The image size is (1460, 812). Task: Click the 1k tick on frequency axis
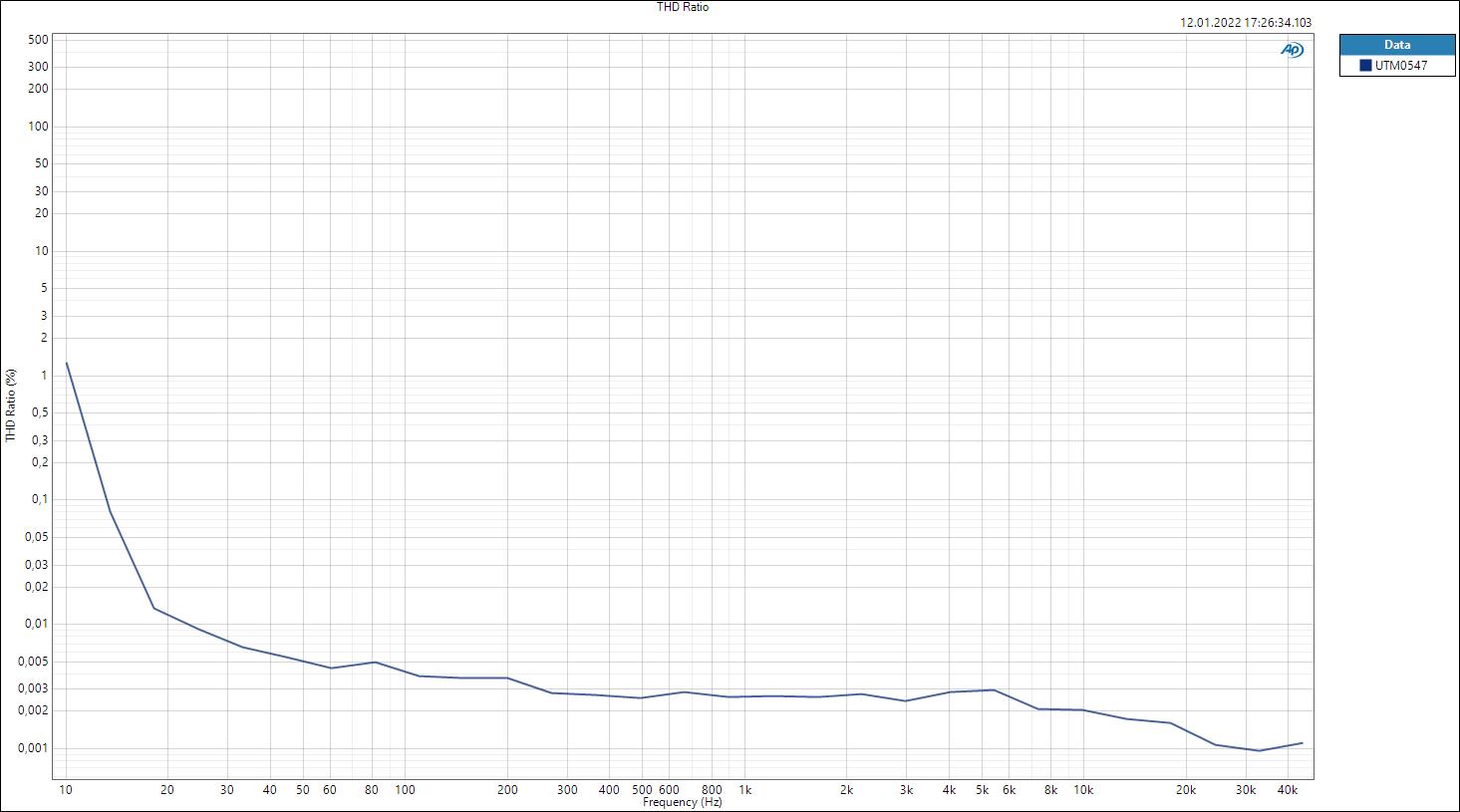coord(744,790)
